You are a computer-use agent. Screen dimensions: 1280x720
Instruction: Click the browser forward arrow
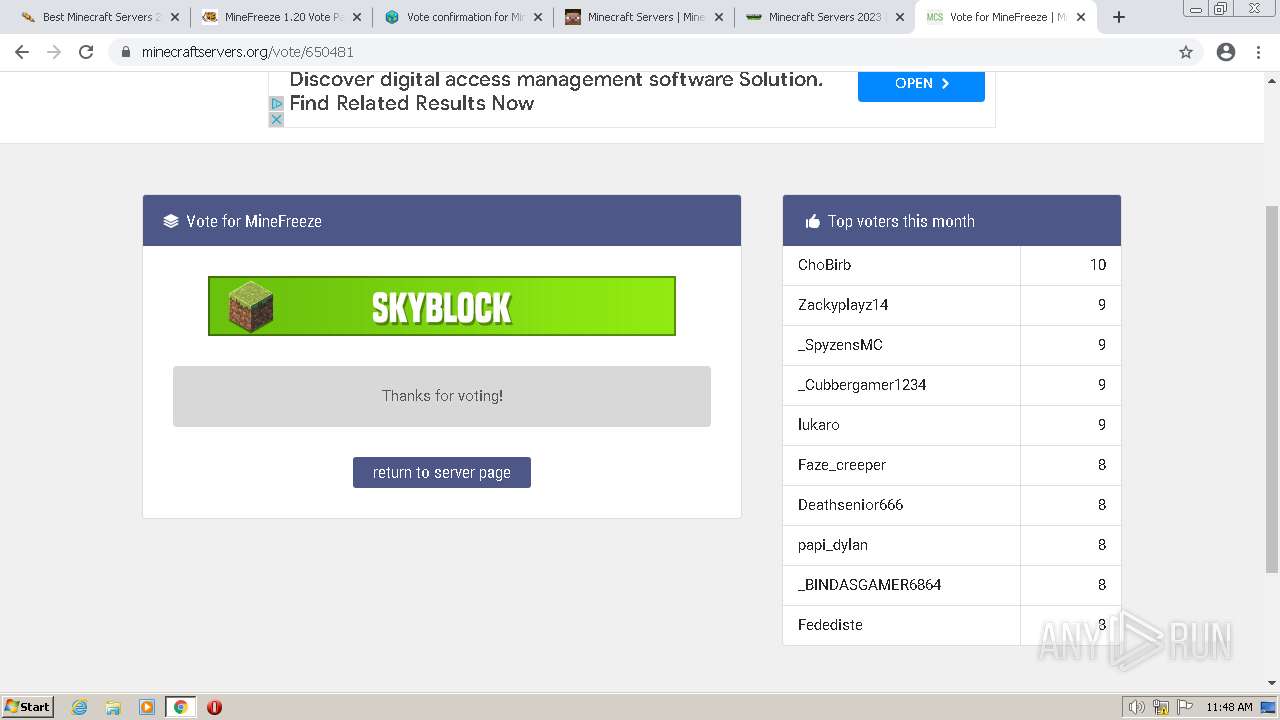(54, 52)
